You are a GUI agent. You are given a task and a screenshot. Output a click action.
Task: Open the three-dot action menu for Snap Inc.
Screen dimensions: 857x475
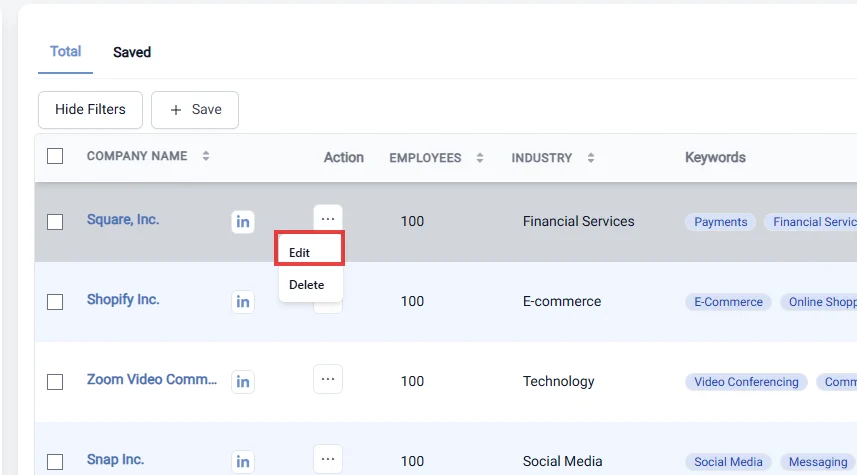(x=328, y=459)
